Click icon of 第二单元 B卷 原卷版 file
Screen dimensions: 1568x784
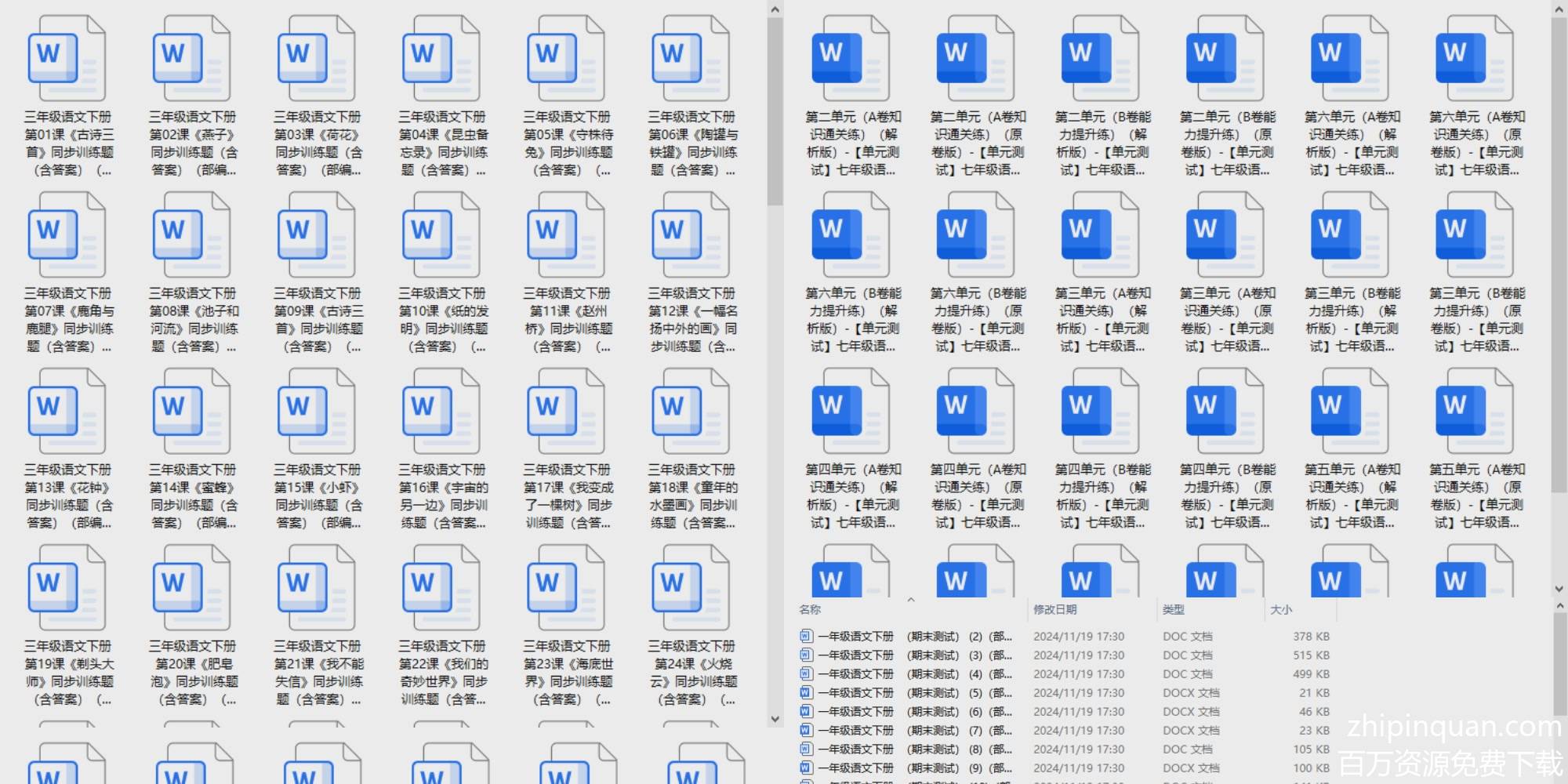1225,59
